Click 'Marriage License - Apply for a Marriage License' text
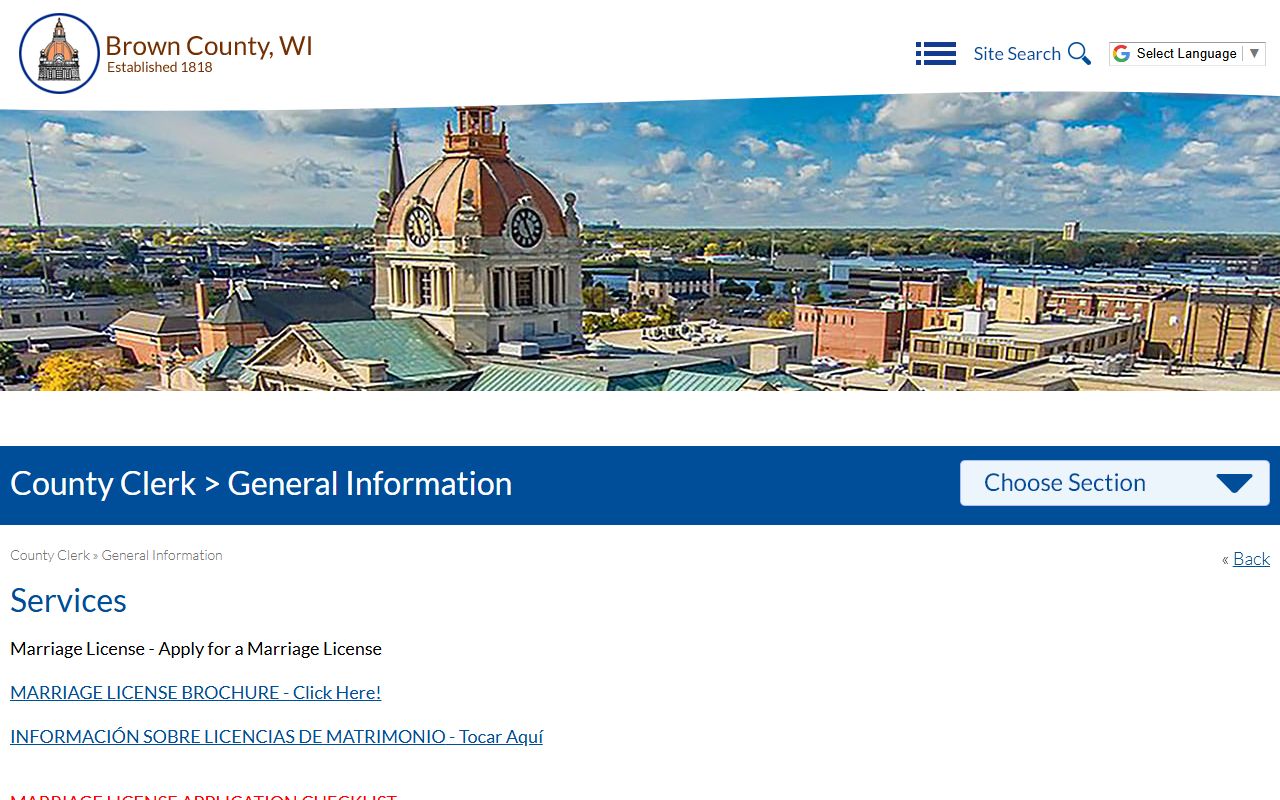Screen dimensions: 1280x800 tap(196, 648)
